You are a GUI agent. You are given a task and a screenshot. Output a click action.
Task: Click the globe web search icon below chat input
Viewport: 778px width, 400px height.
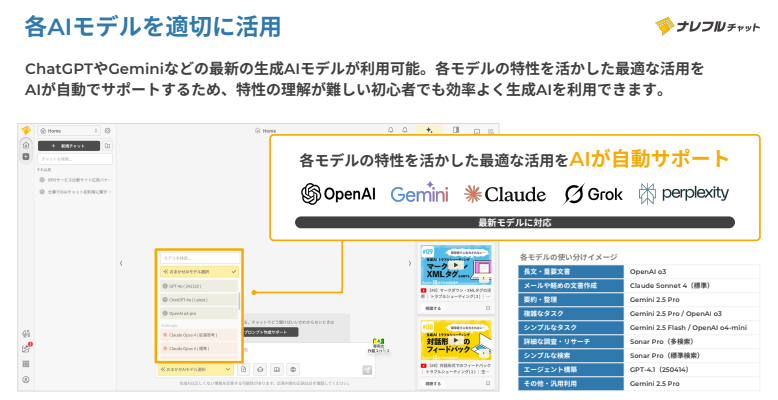pos(293,369)
